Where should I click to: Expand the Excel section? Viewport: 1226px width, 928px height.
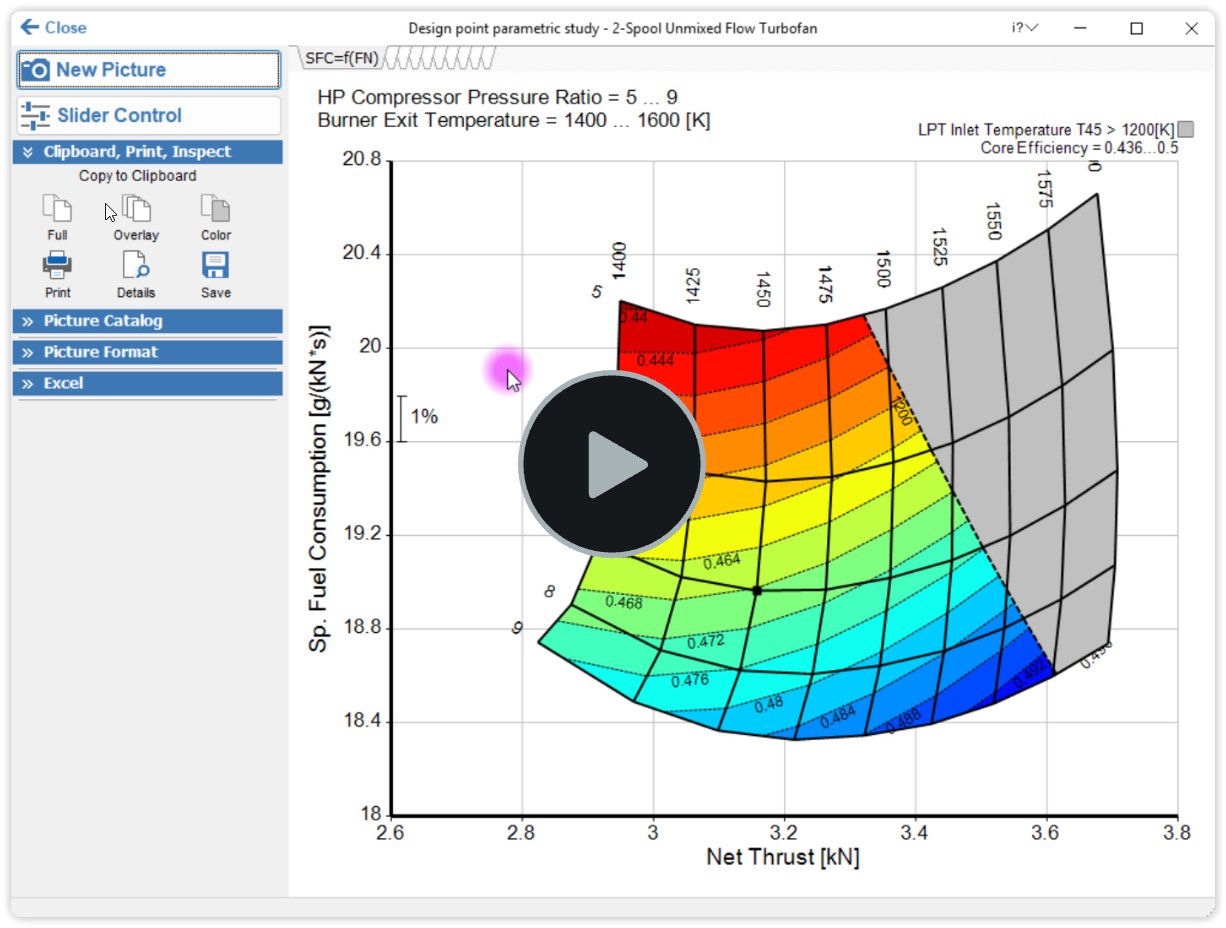pos(148,383)
